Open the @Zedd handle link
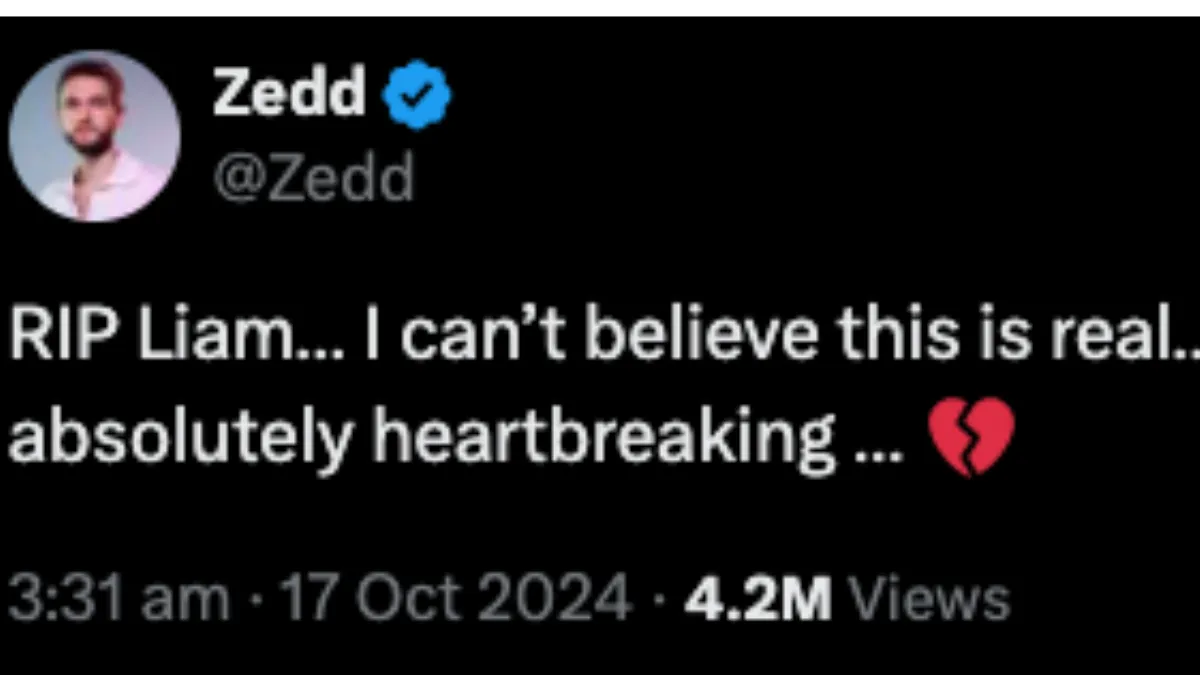1200x675 pixels. pyautogui.click(x=312, y=178)
